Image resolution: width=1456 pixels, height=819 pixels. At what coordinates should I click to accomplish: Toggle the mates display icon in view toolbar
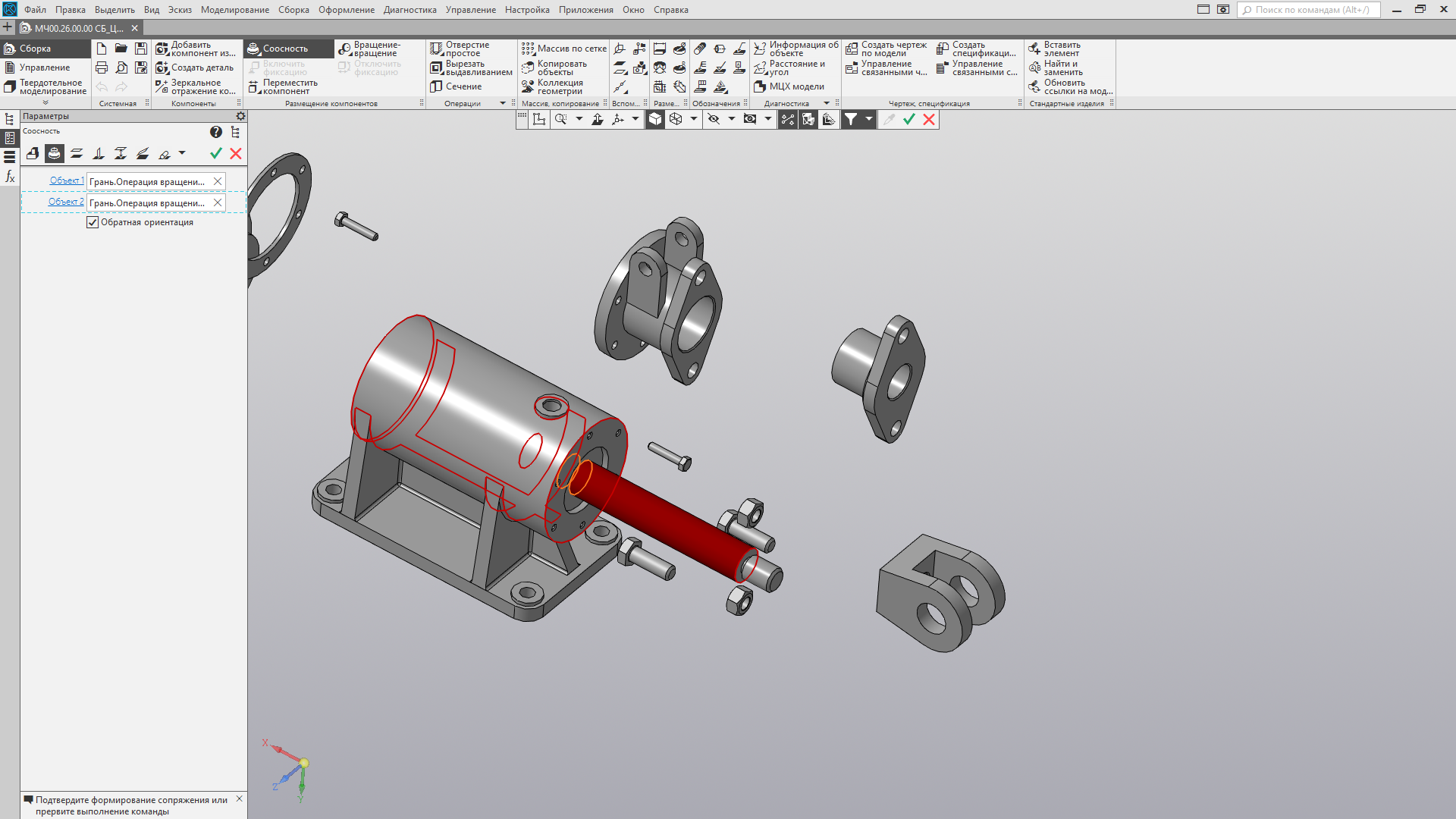788,119
